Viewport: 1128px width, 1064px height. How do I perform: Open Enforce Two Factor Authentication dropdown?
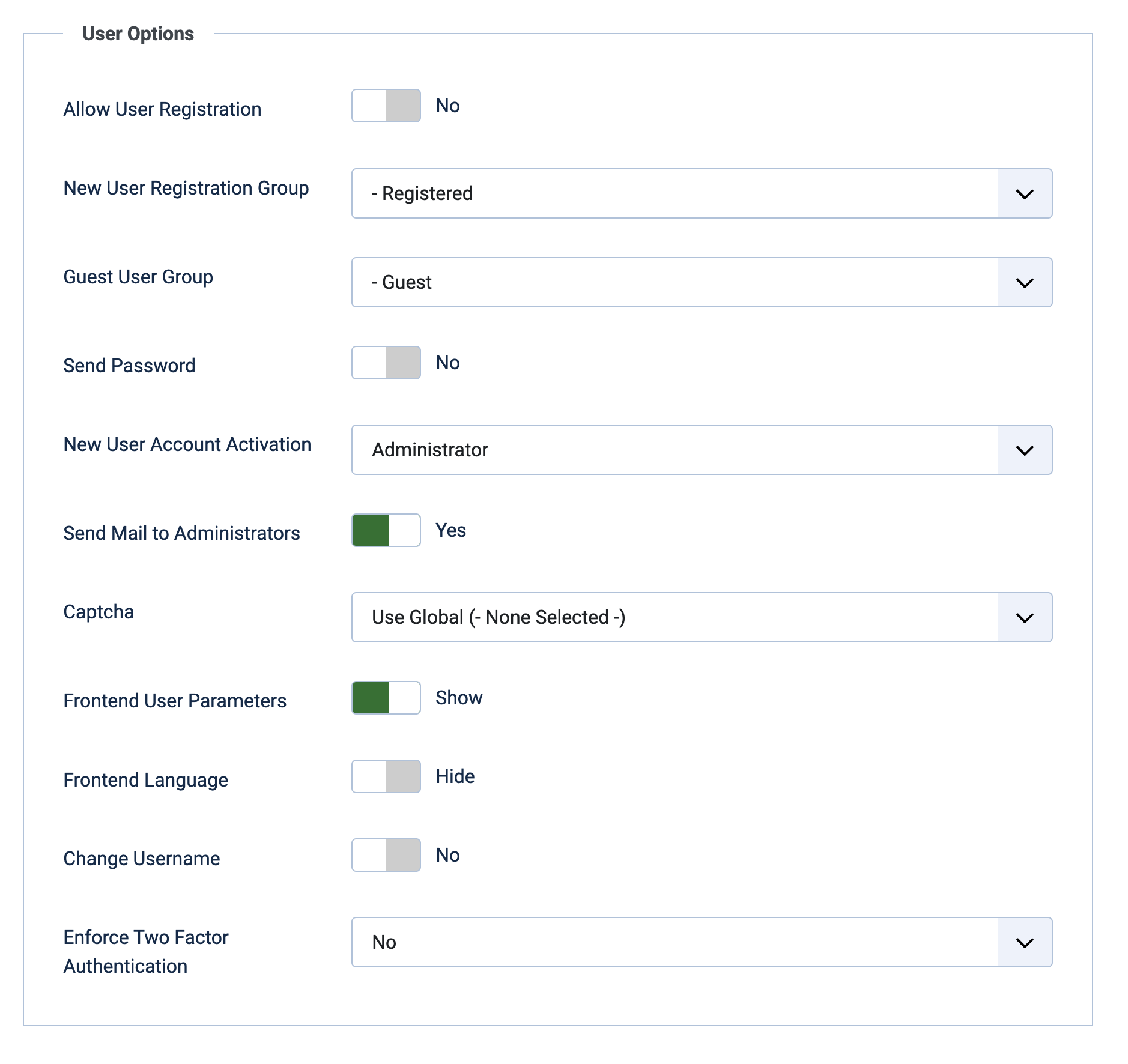click(674, 942)
